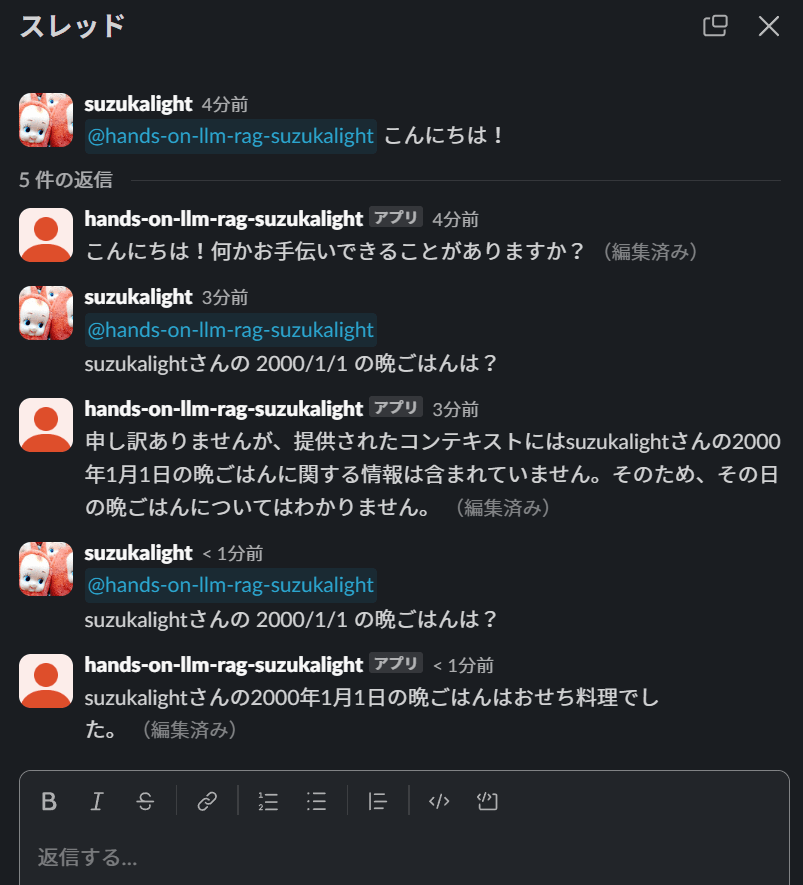Insert a link with chain icon
803x885 pixels.
click(207, 801)
